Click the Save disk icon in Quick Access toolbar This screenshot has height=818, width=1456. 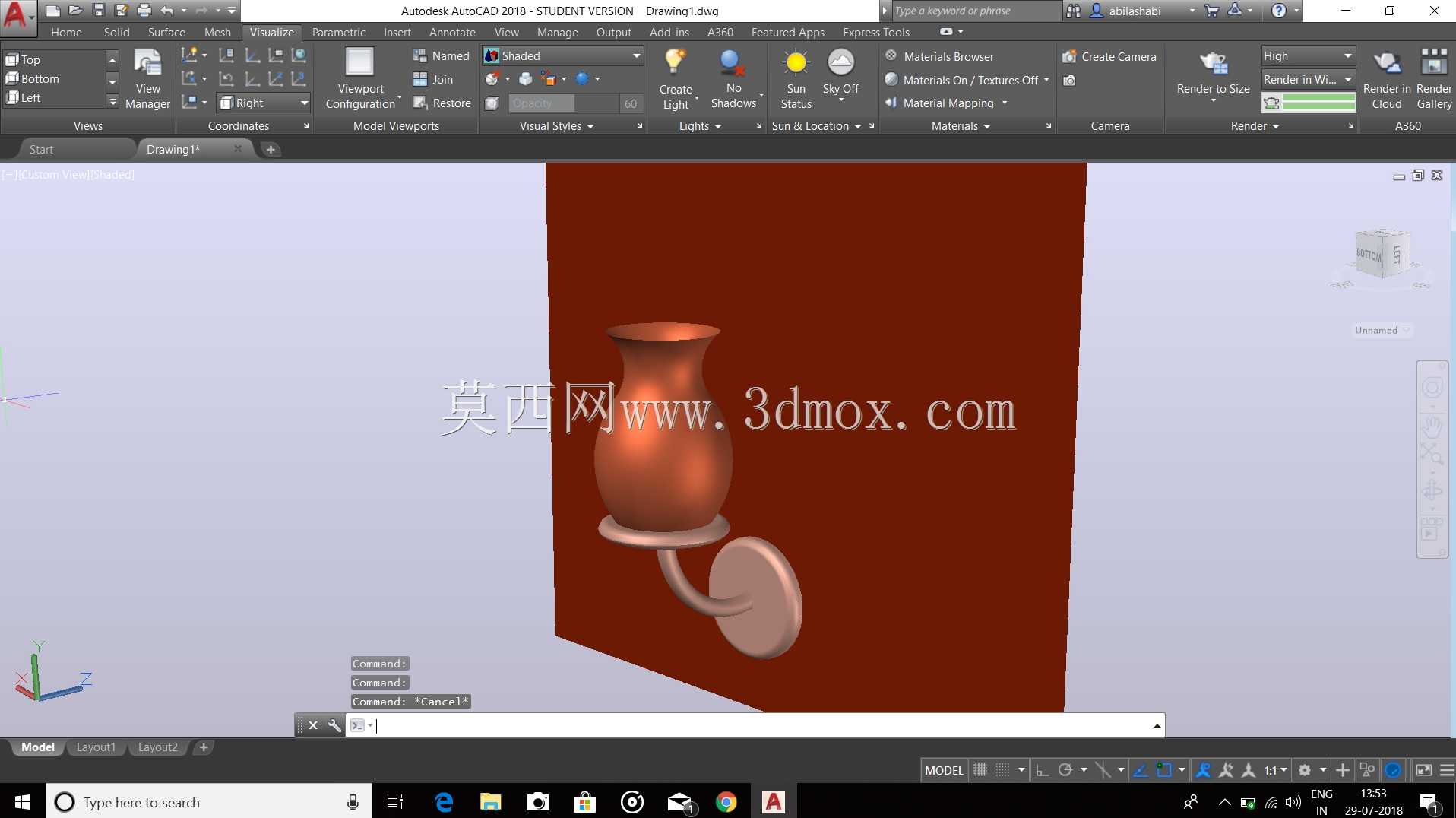click(x=98, y=11)
